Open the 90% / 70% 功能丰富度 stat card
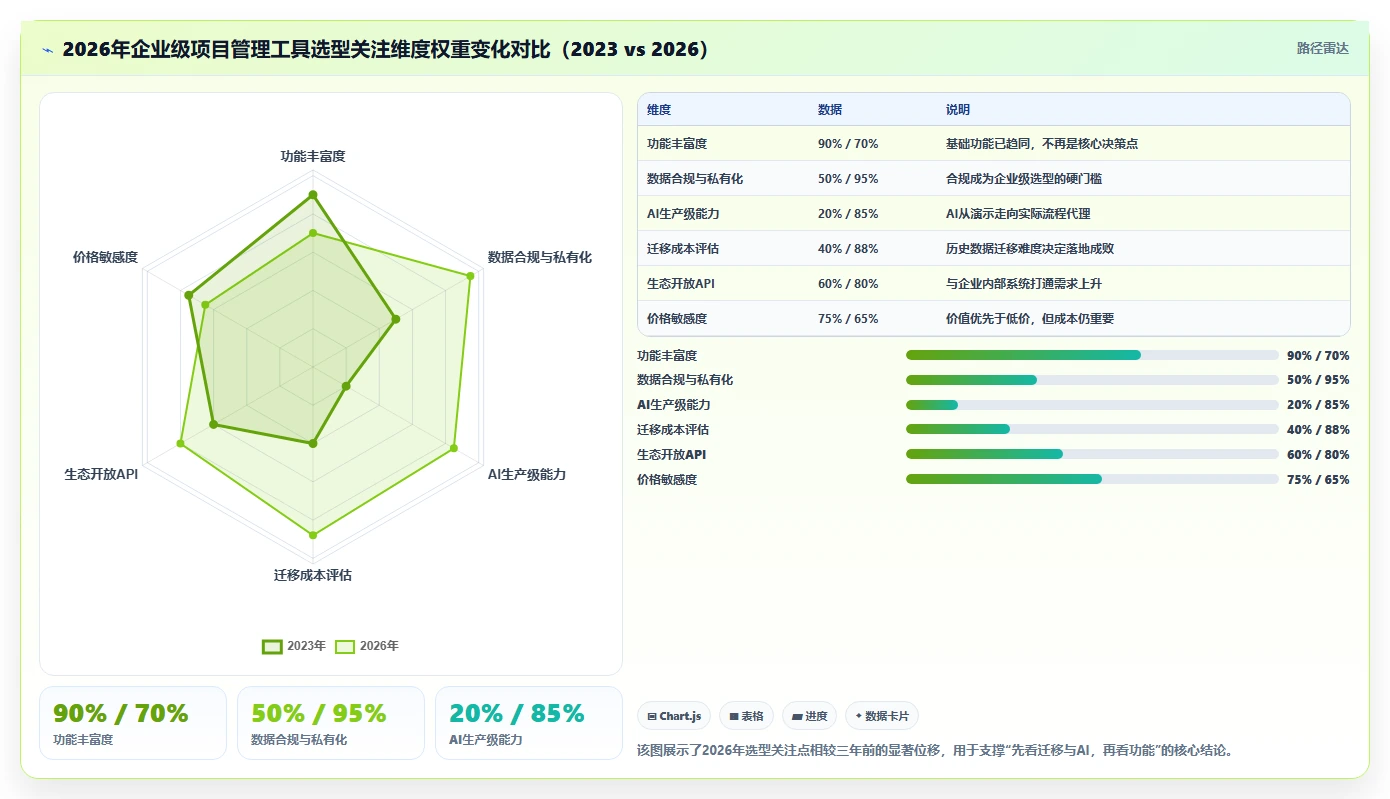 [133, 723]
